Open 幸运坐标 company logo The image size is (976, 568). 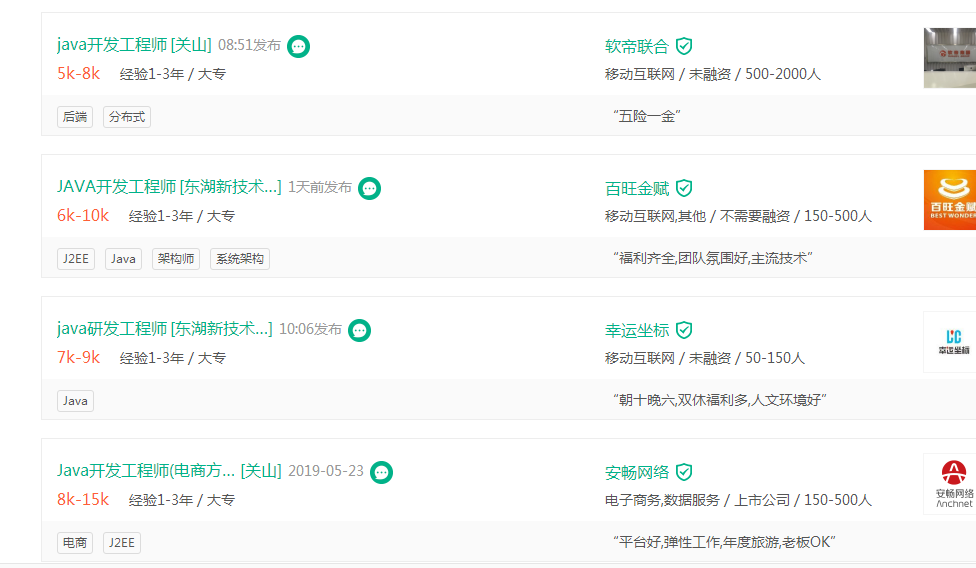coord(950,342)
